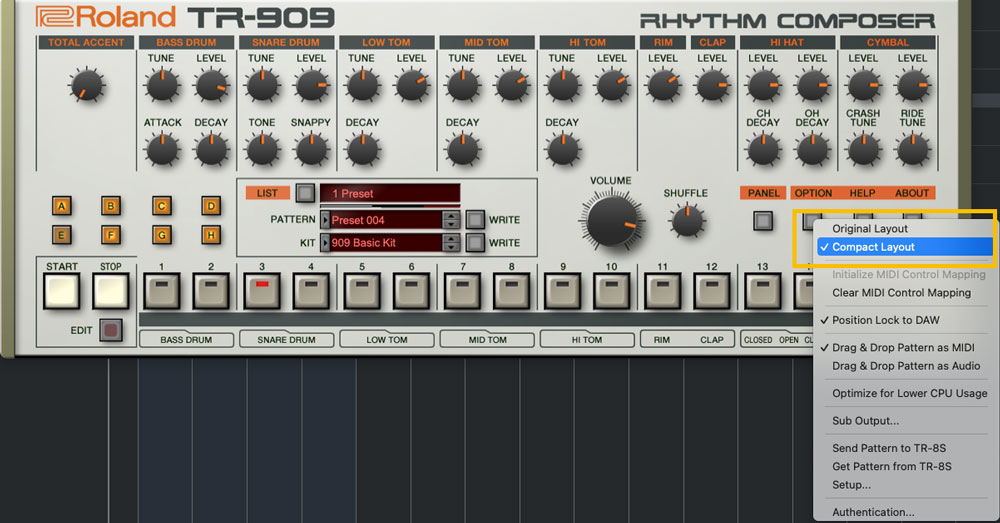Click the MID TOM instrument select button

coord(487,339)
